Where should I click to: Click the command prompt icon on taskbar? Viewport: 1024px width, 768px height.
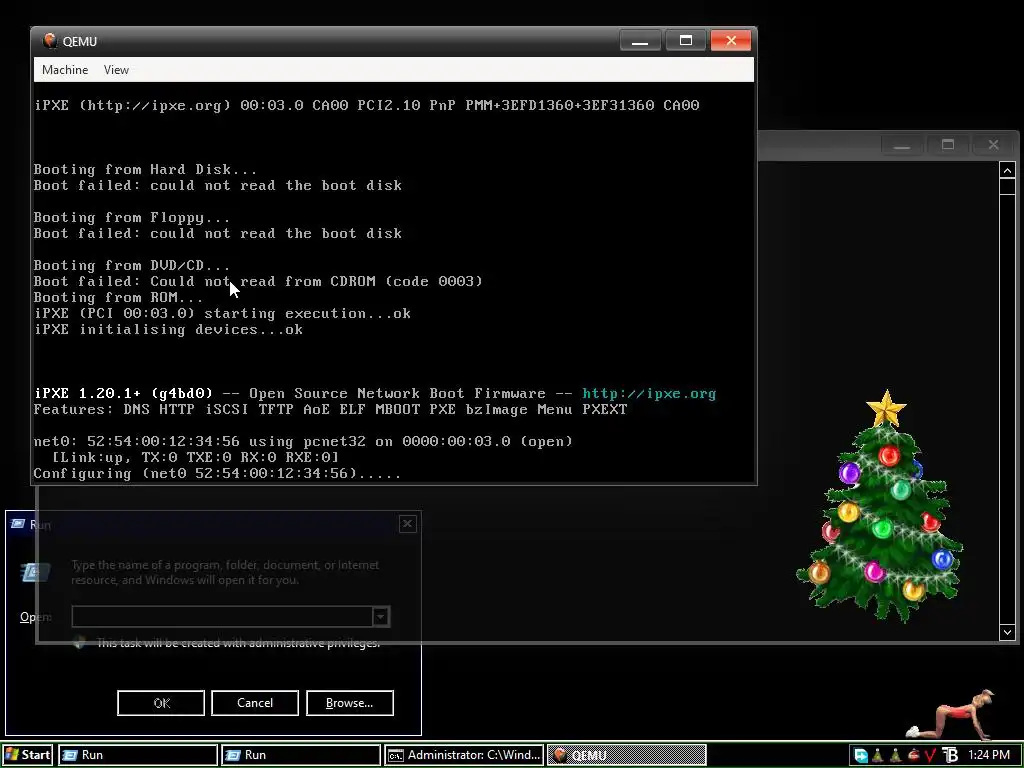[396, 756]
